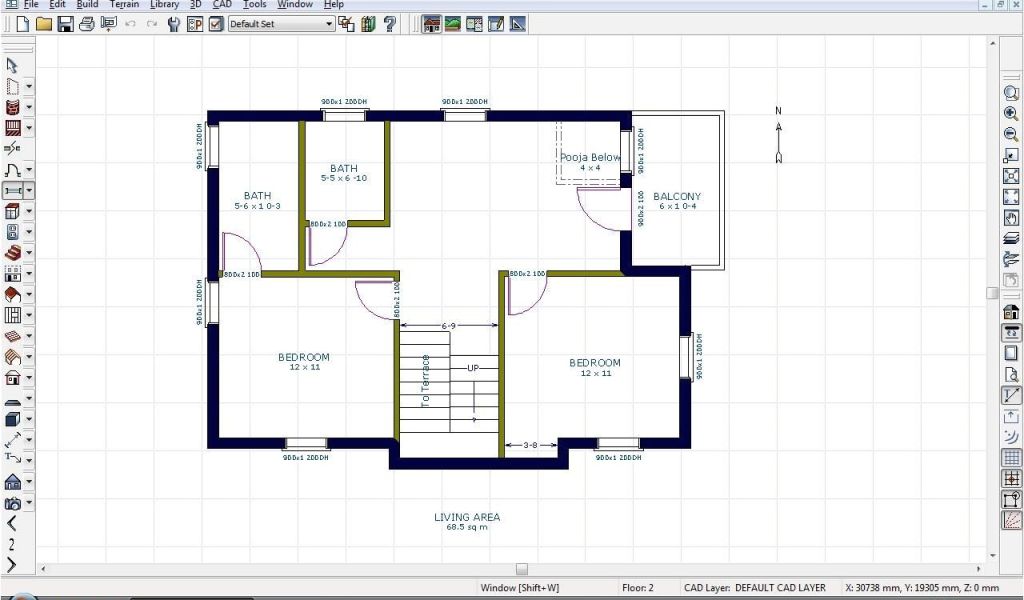Expand the camera tool dropdown arrow
Viewport: 1024px width, 600px height.
coord(29,503)
